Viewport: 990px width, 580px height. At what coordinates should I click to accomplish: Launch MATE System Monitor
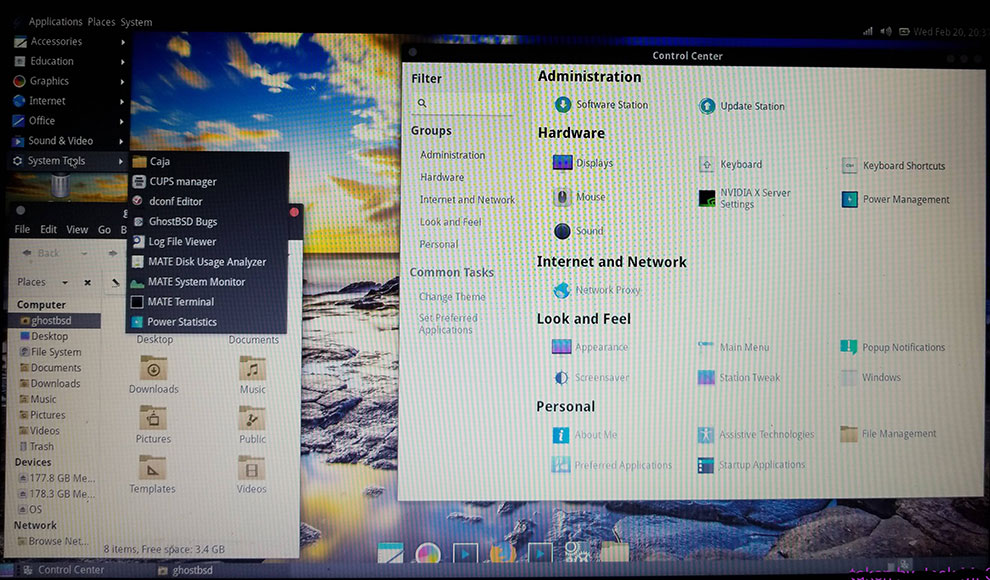pyautogui.click(x=209, y=281)
